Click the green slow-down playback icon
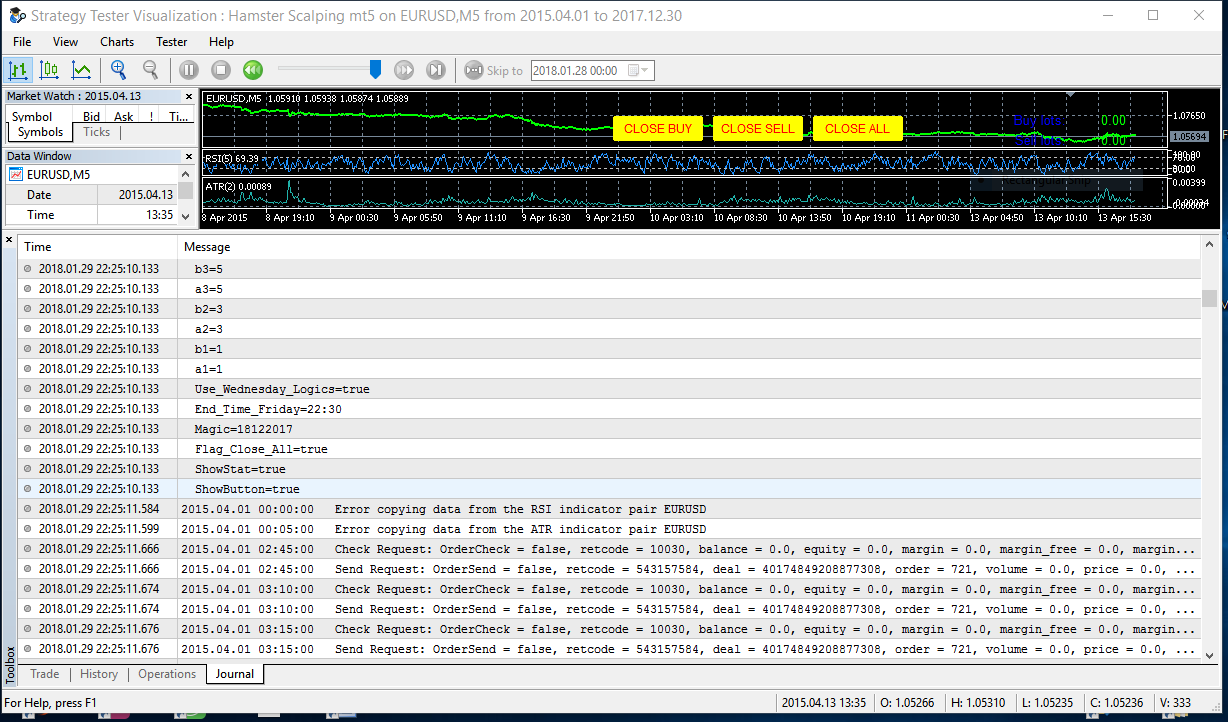This screenshot has height=722, width=1228. point(253,70)
